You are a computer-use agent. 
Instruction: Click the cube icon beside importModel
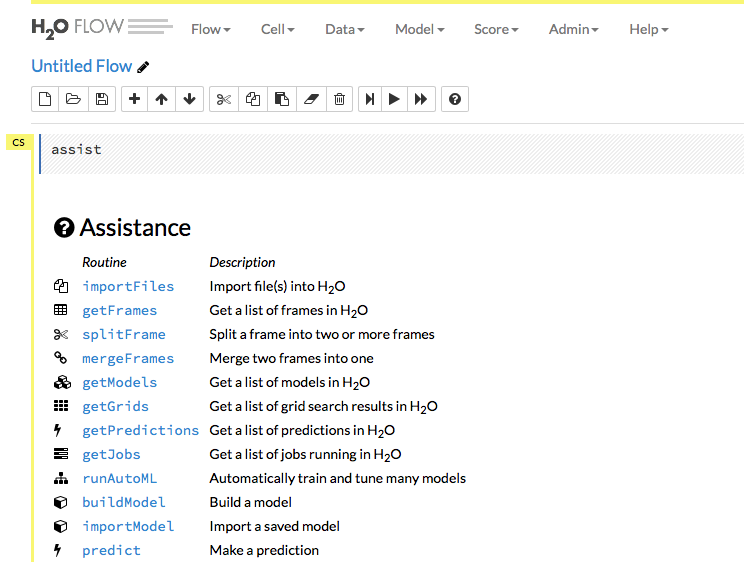[x=61, y=527]
